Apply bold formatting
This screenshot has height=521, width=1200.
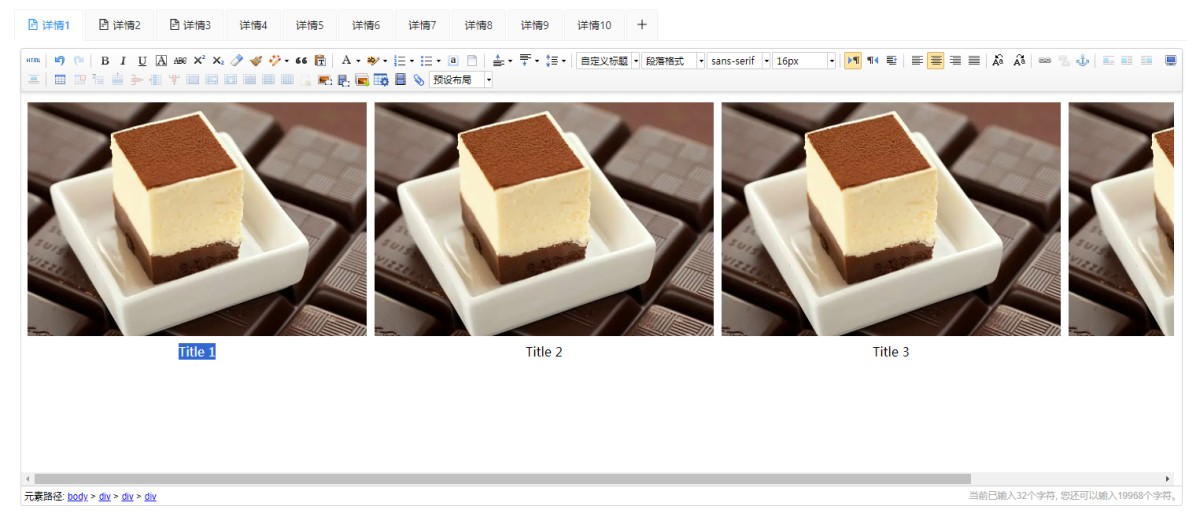pyautogui.click(x=105, y=61)
